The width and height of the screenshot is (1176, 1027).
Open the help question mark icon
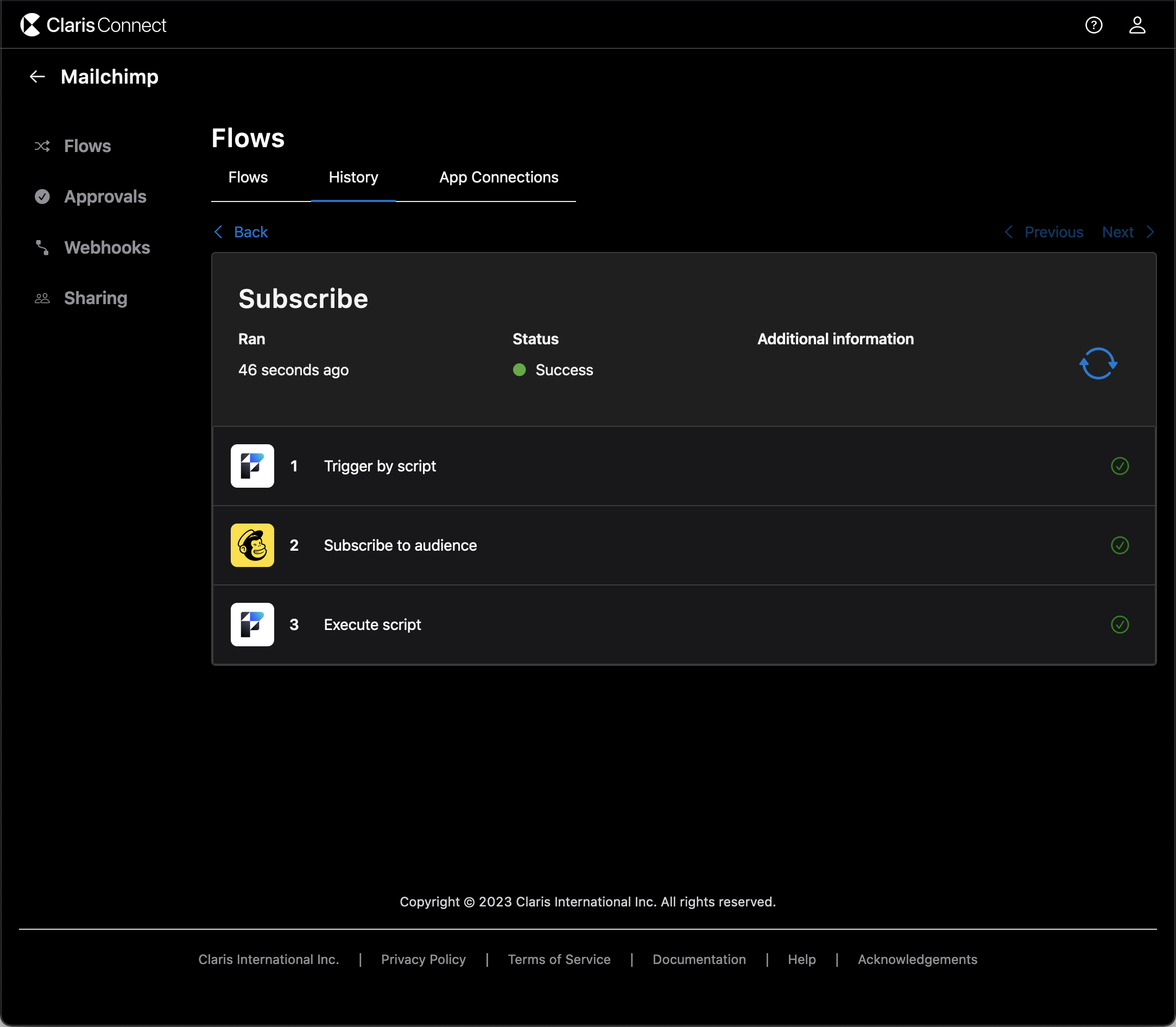[1093, 24]
